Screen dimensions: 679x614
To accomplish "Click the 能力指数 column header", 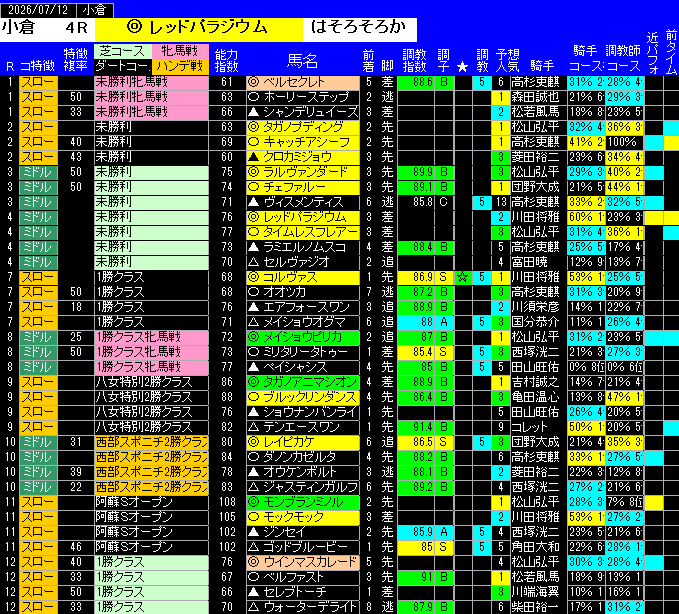I will pos(226,61).
